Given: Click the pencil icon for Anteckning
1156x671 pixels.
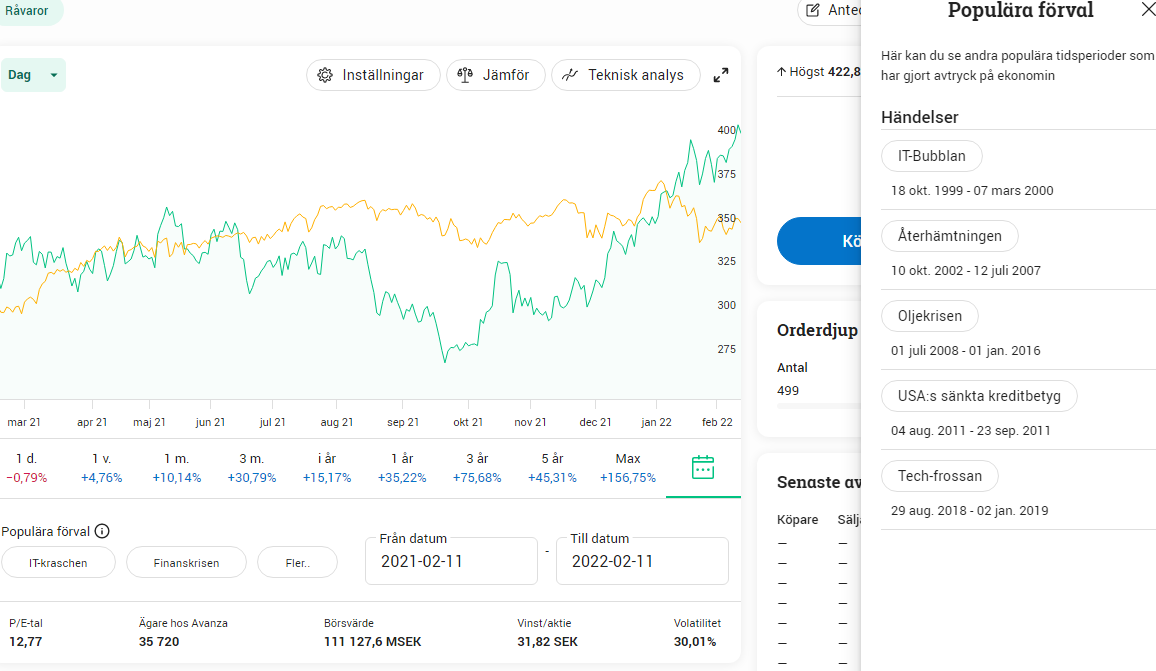Looking at the screenshot, I should pyautogui.click(x=812, y=10).
